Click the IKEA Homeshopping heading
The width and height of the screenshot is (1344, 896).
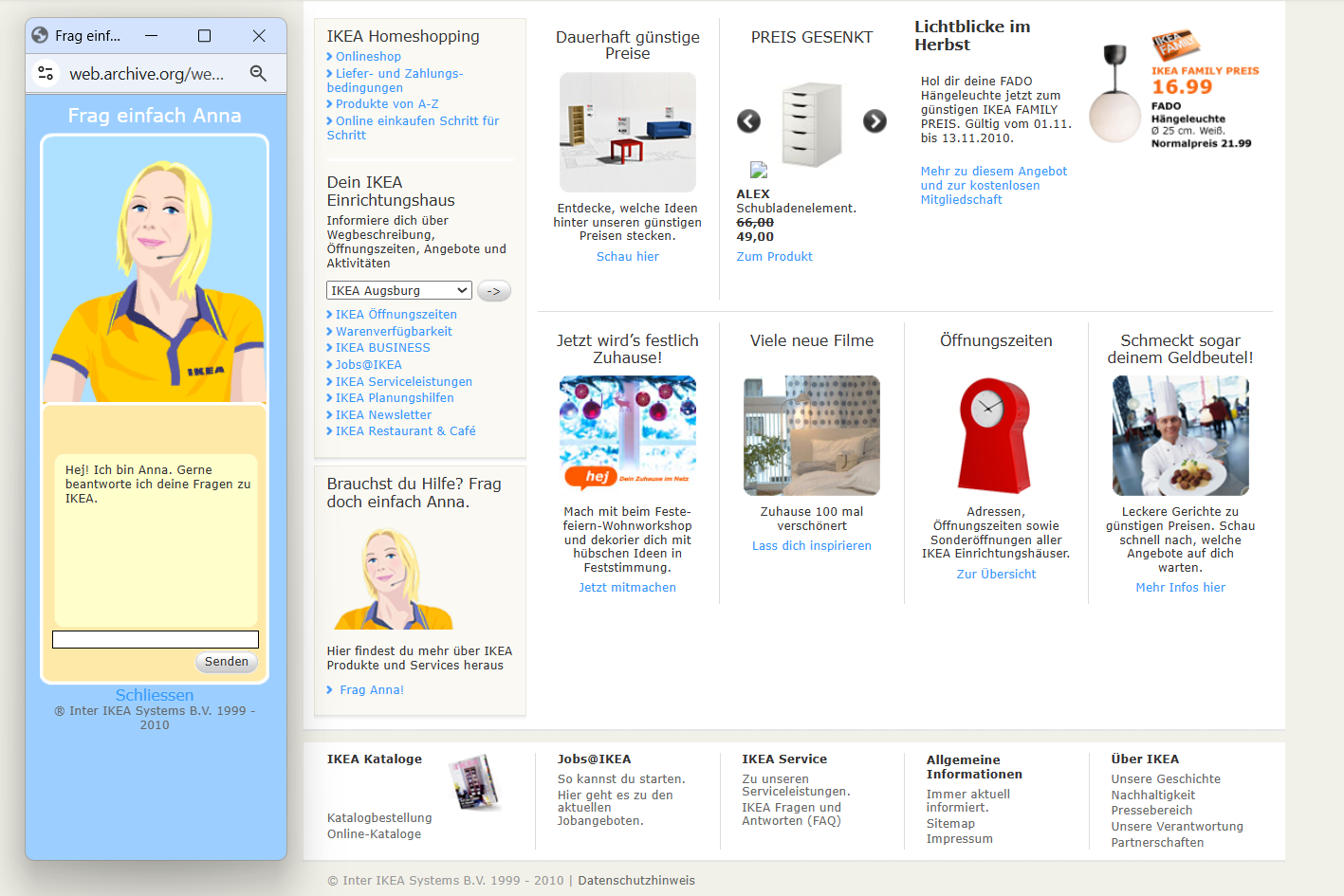[x=403, y=36]
